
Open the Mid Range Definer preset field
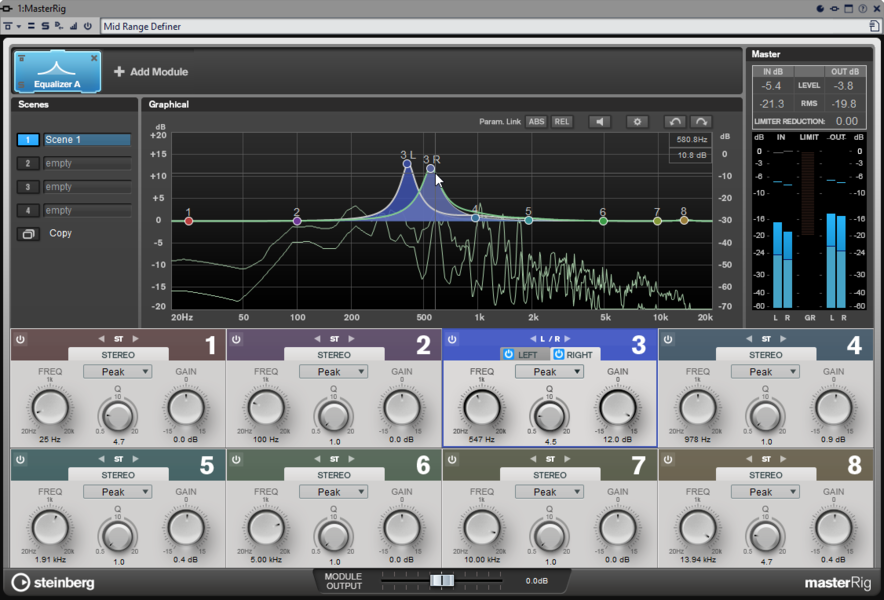pyautogui.click(x=484, y=27)
